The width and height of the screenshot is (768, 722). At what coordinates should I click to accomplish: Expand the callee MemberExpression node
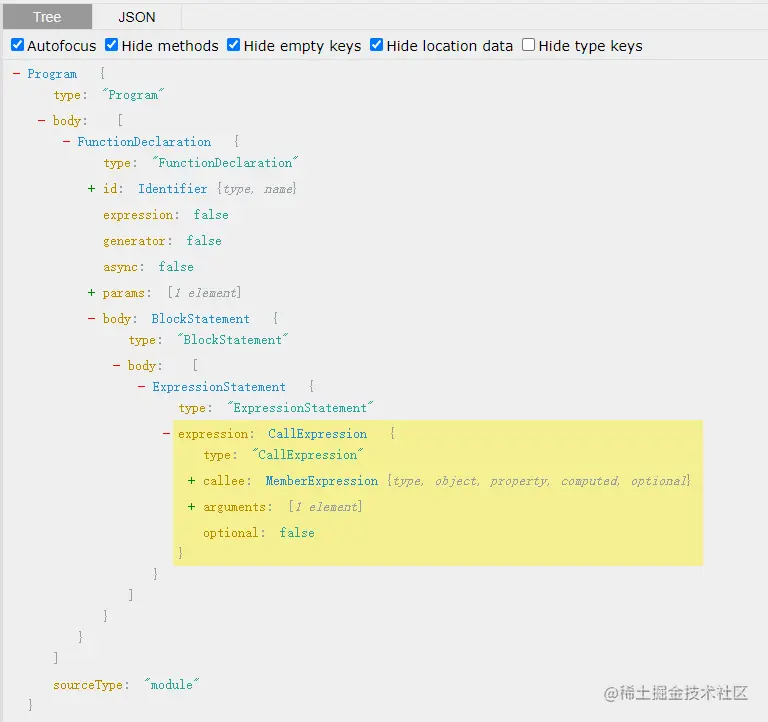(192, 481)
